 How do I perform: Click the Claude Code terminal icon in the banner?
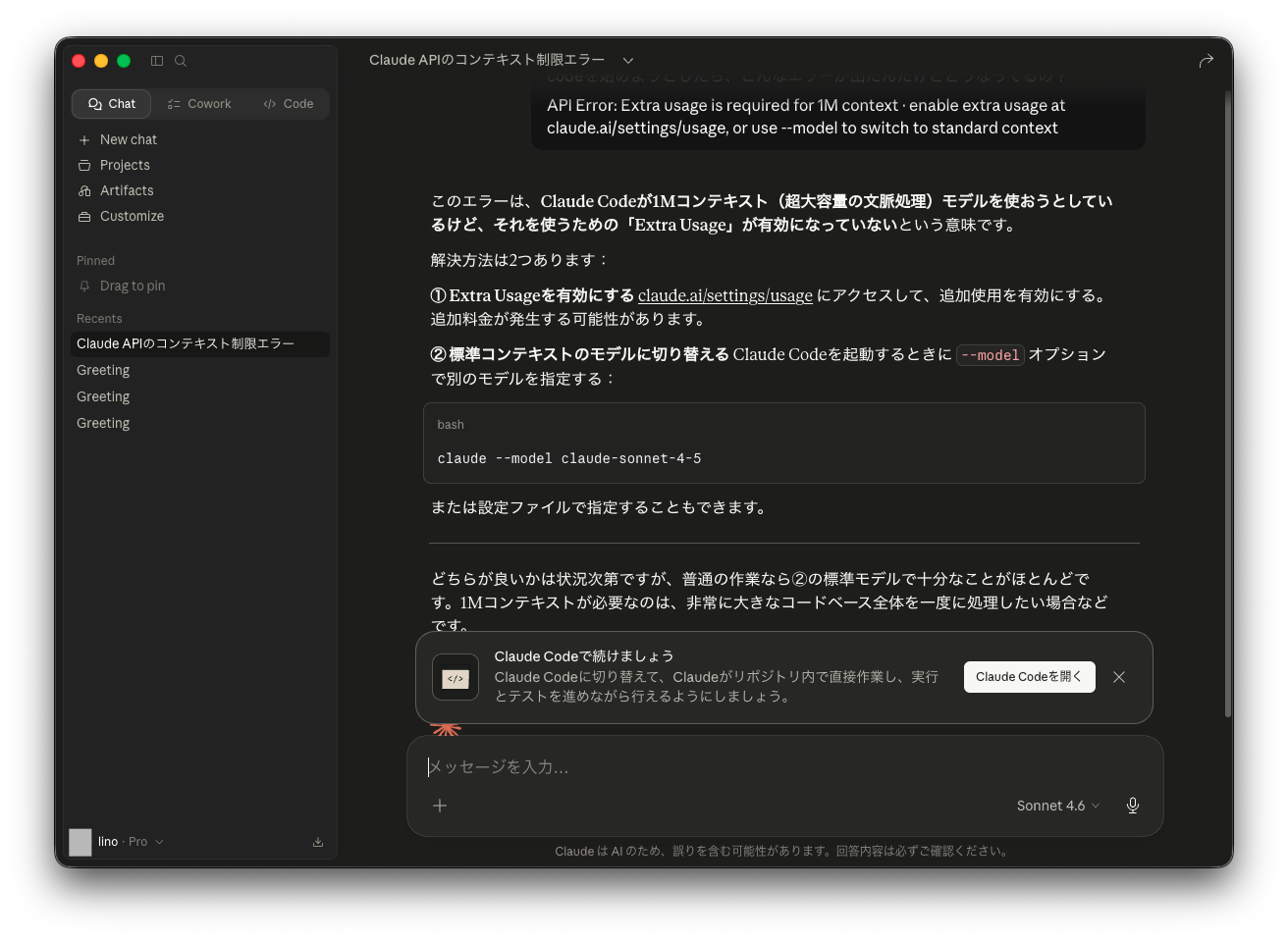click(x=456, y=678)
